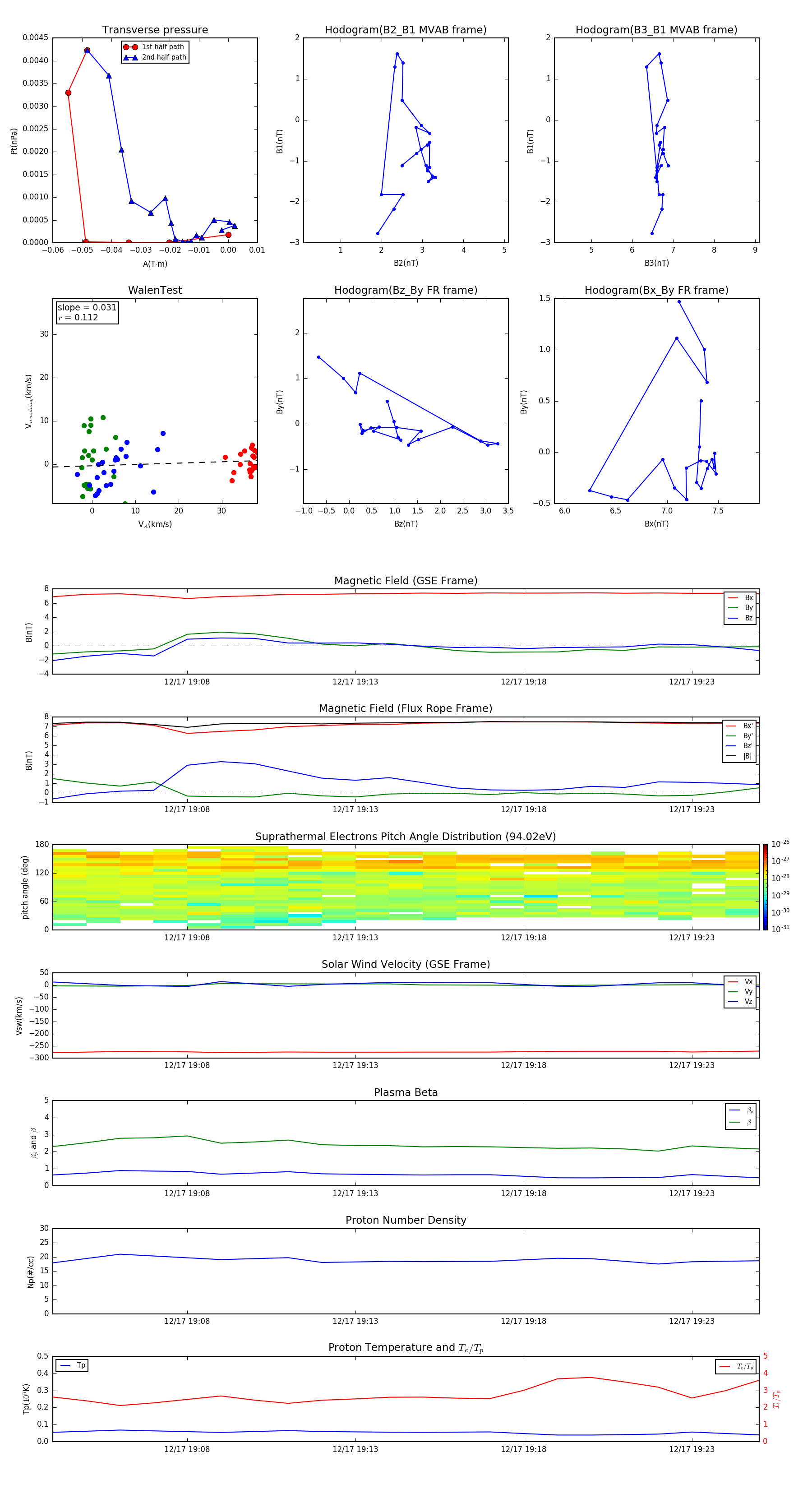
Task: Click 'Vx' in solar wind legend
Action: [741, 981]
